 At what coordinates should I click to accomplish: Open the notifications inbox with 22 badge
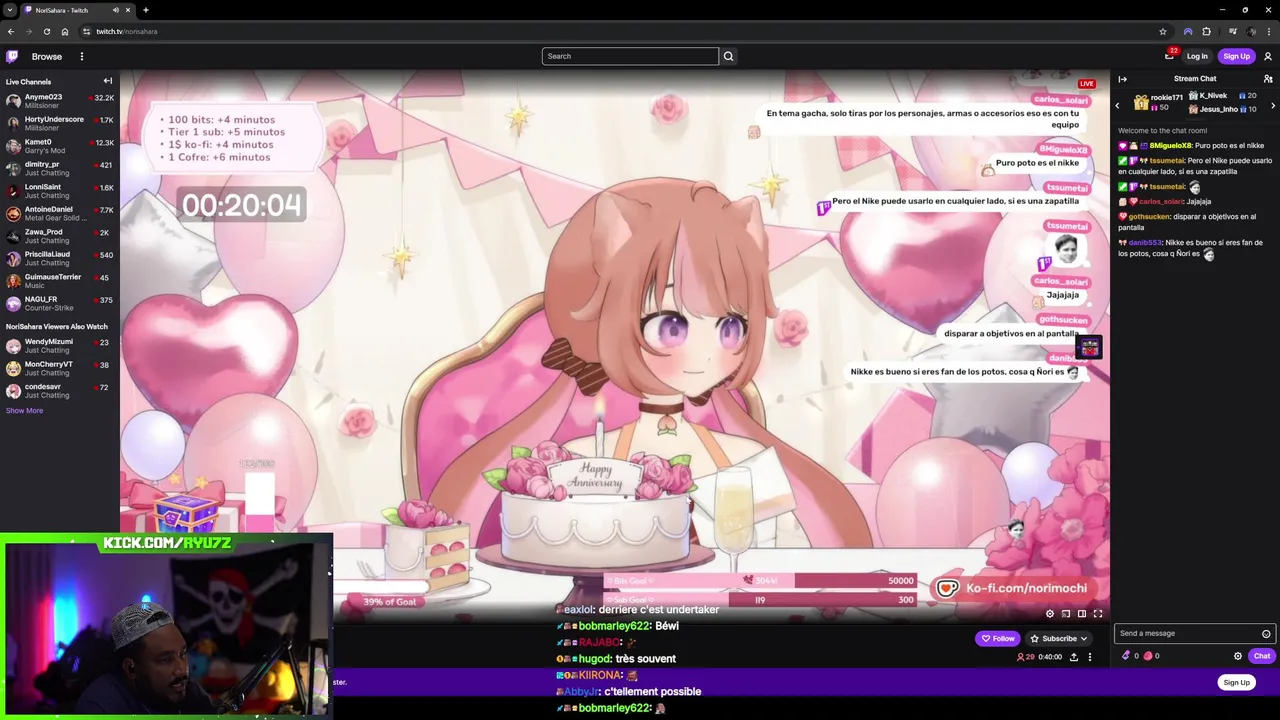1169,55
